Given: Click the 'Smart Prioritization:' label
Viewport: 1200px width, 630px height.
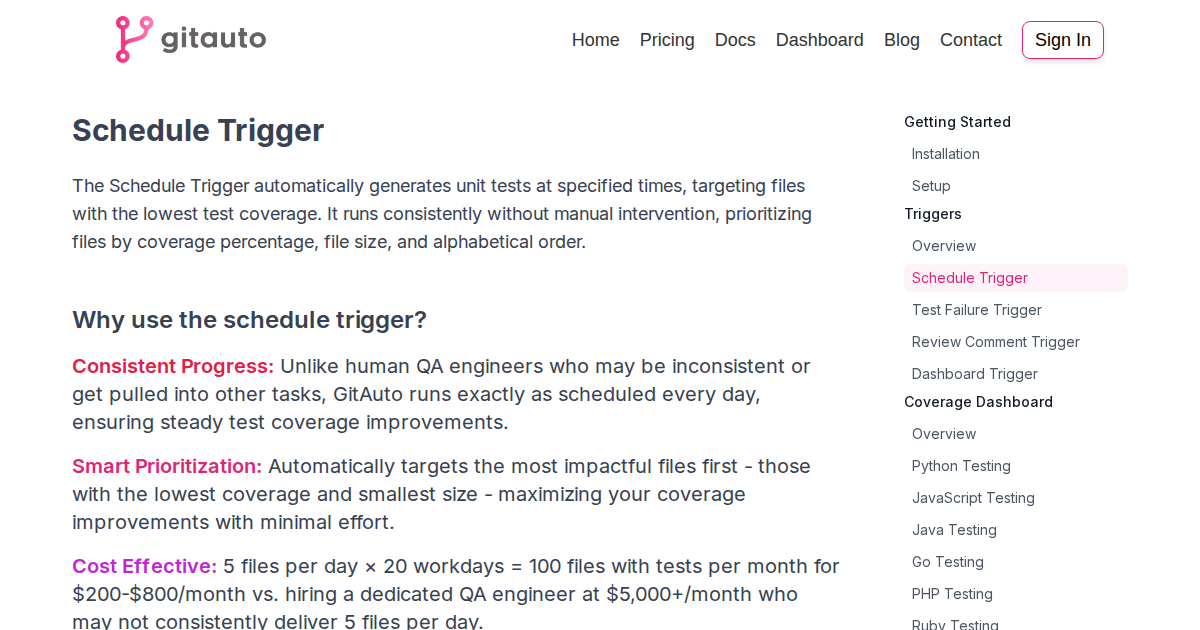Looking at the screenshot, I should 167,466.
